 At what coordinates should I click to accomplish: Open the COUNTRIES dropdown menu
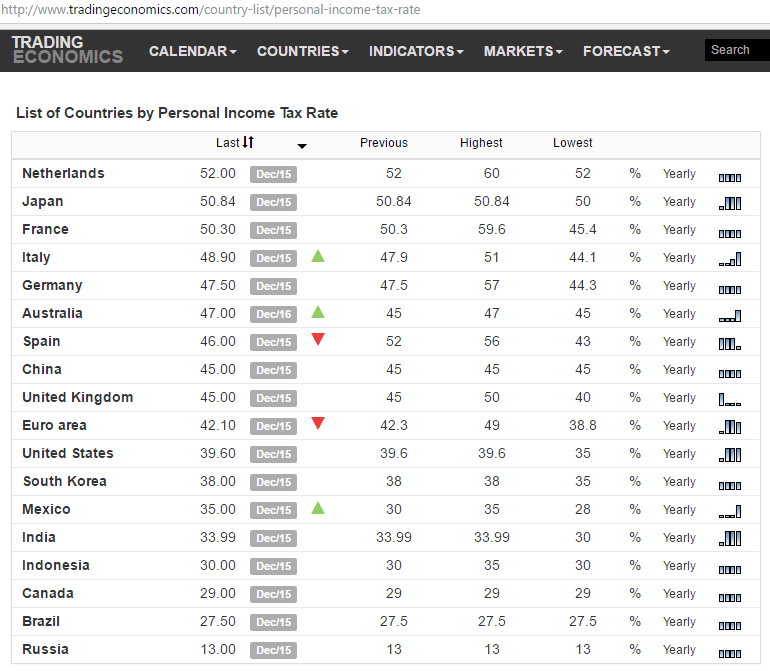[x=302, y=51]
